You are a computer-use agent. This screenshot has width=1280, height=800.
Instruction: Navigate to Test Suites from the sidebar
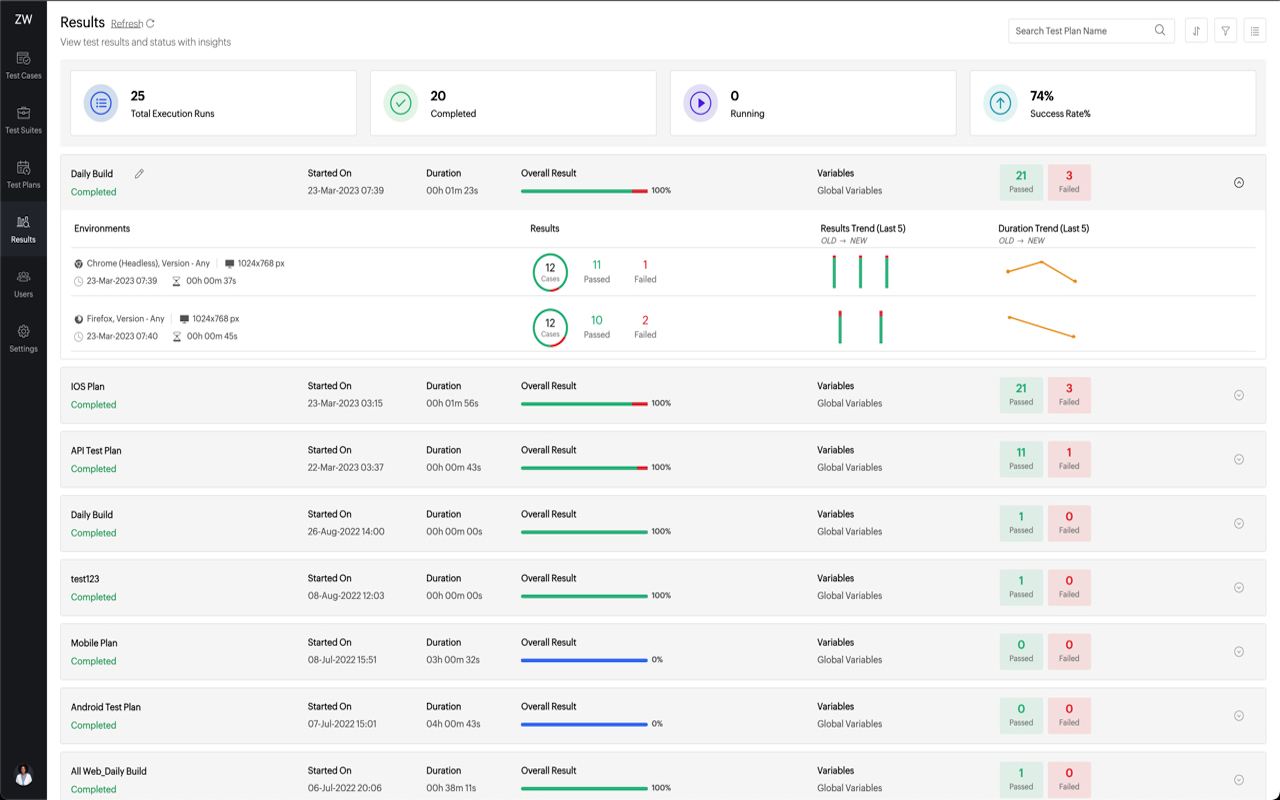(23, 118)
